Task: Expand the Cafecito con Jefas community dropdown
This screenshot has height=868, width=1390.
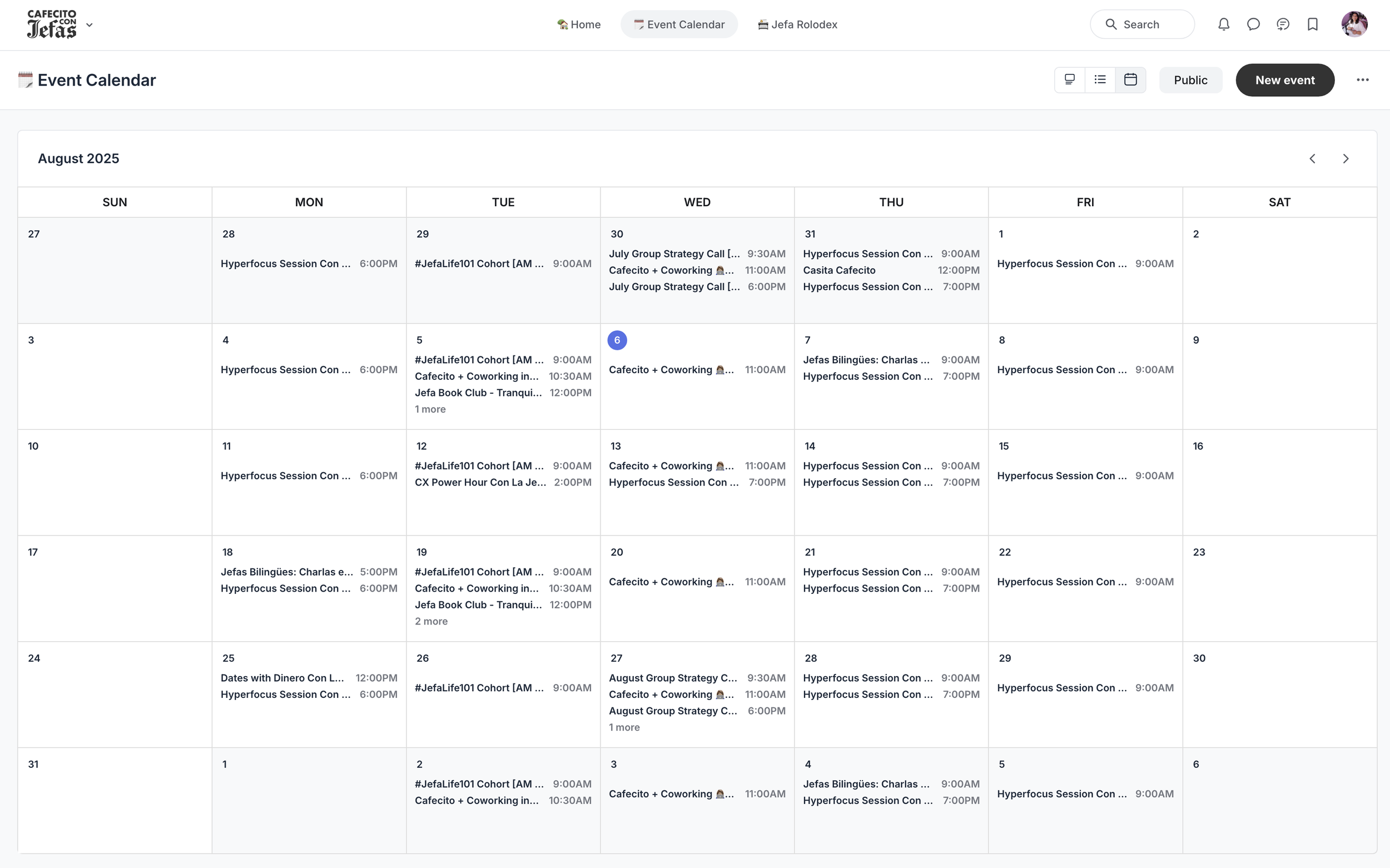Action: pos(89,24)
